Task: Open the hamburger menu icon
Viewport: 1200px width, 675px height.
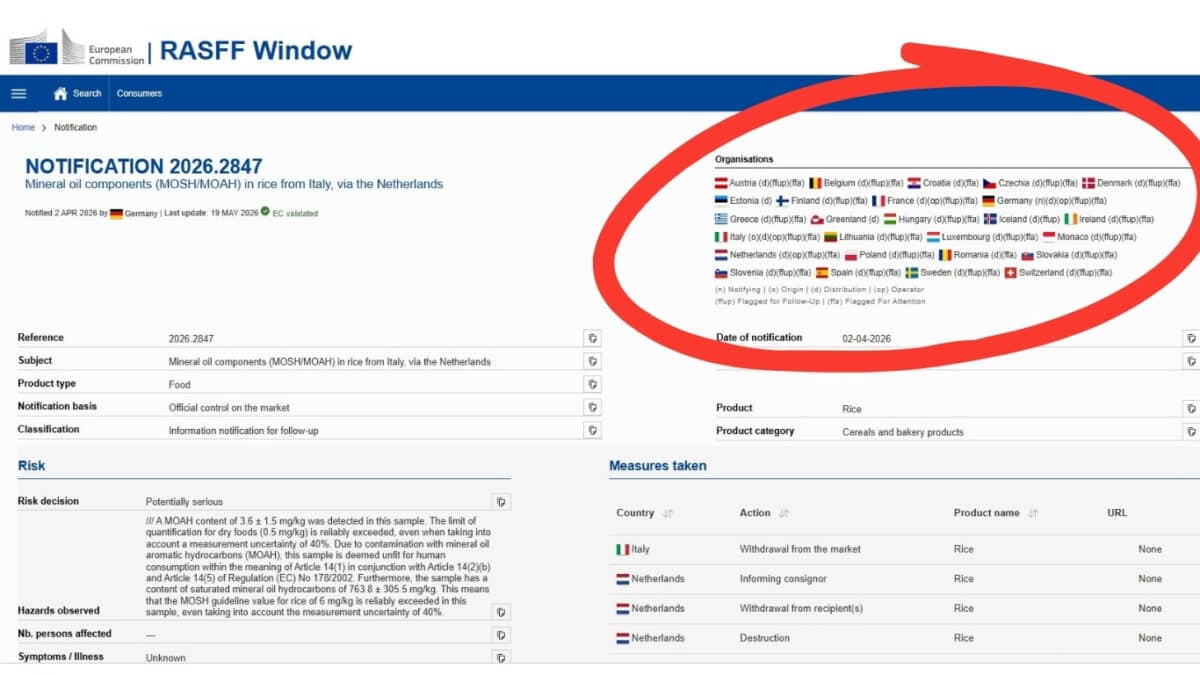Action: click(x=18, y=93)
